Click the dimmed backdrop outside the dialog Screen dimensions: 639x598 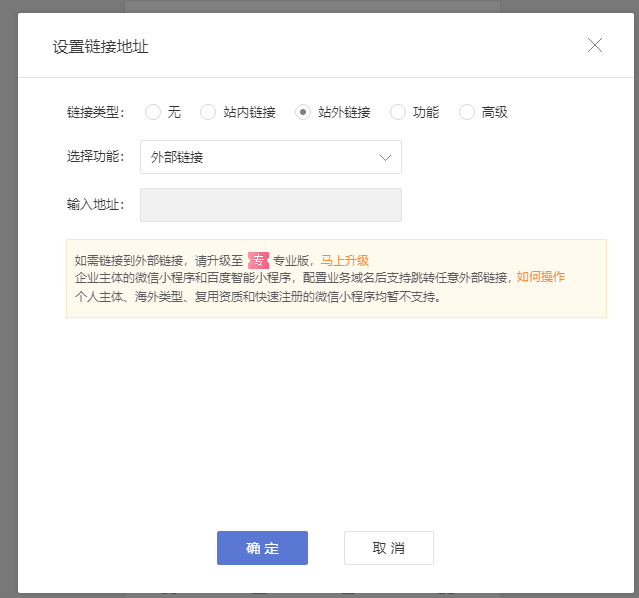[8, 285]
